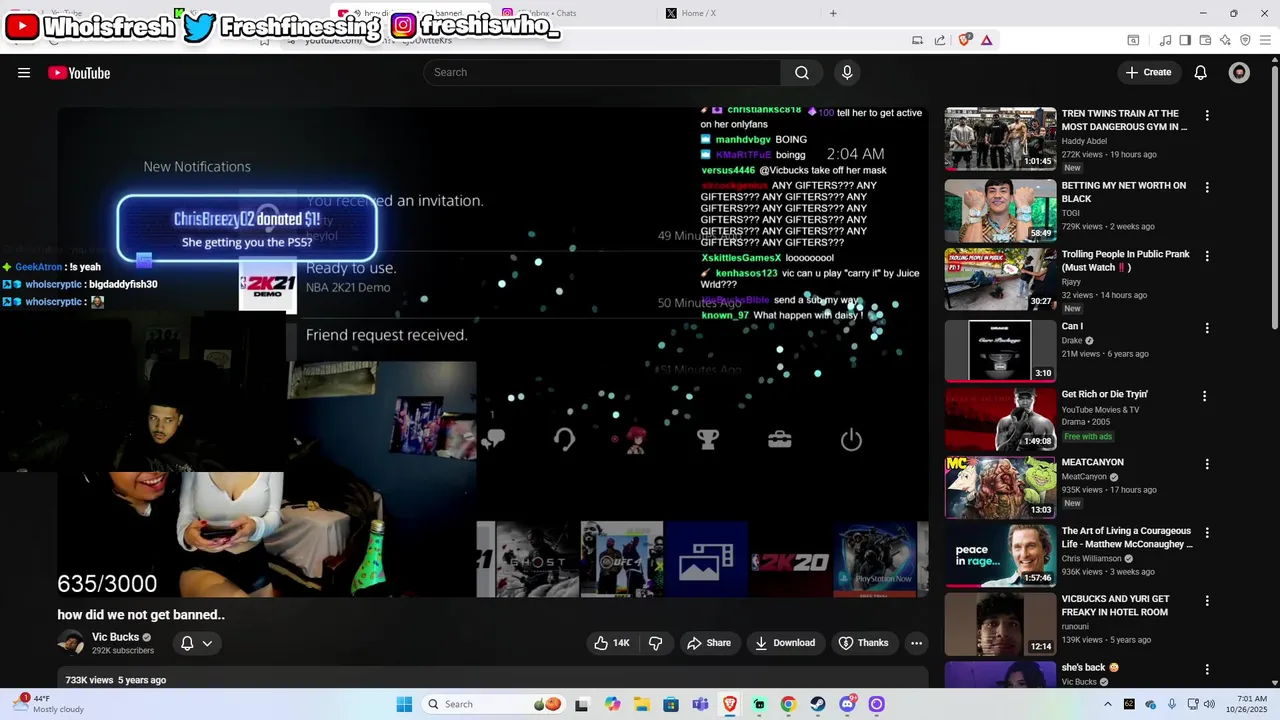Screen dimensions: 1280x720
Task: Play Trolling People In Public Prank thumbnail
Action: coord(1000,279)
